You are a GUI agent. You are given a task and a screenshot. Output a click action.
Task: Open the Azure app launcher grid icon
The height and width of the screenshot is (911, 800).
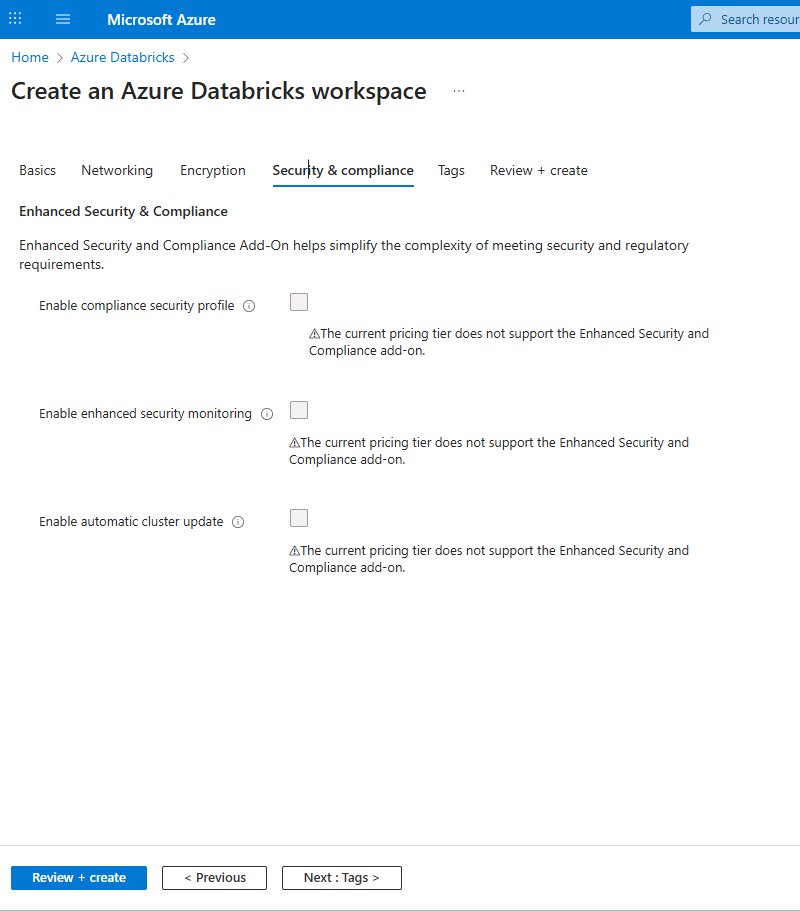click(15, 19)
